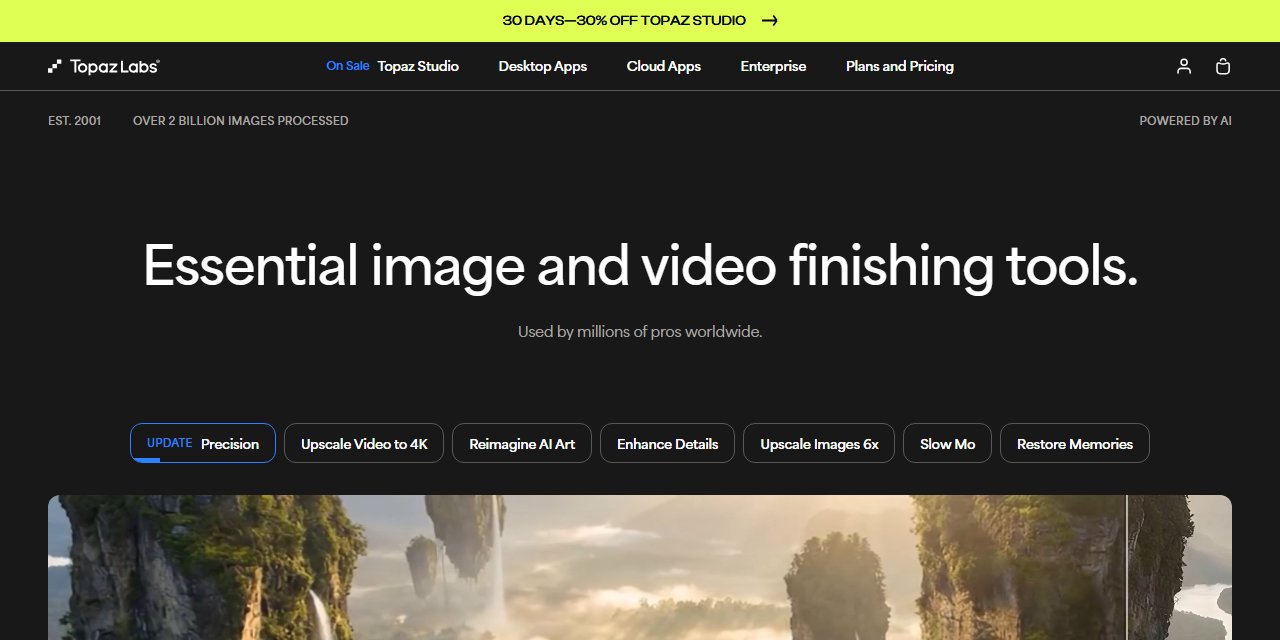Open the shopping bag cart icon
The width and height of the screenshot is (1280, 640).
point(1222,66)
